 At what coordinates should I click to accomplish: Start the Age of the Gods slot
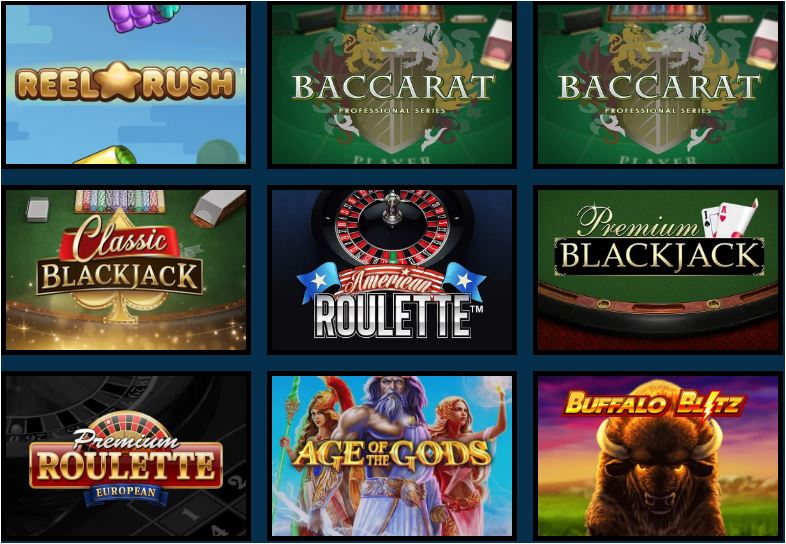(x=392, y=456)
